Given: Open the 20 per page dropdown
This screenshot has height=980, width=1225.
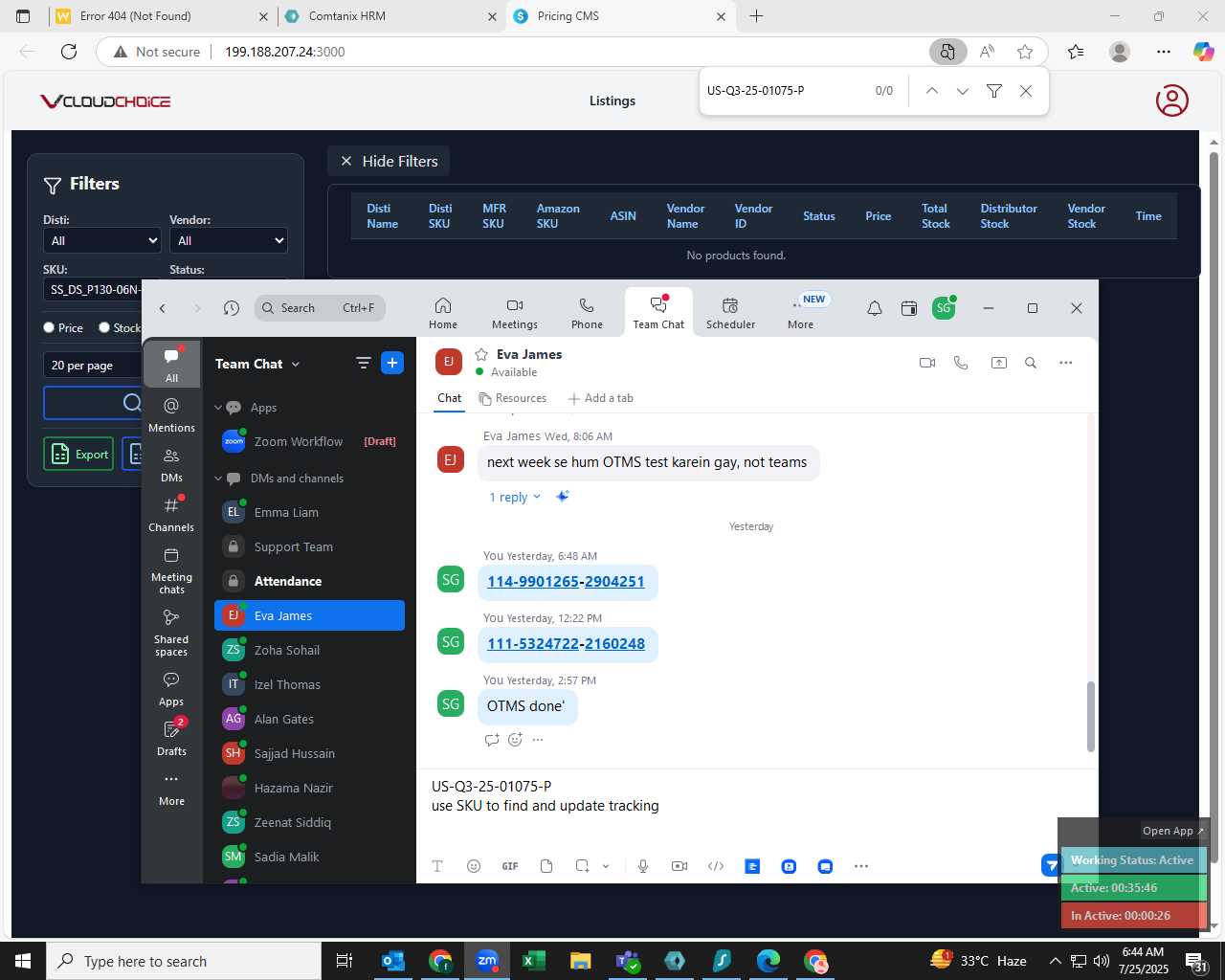Looking at the screenshot, I should tap(92, 365).
